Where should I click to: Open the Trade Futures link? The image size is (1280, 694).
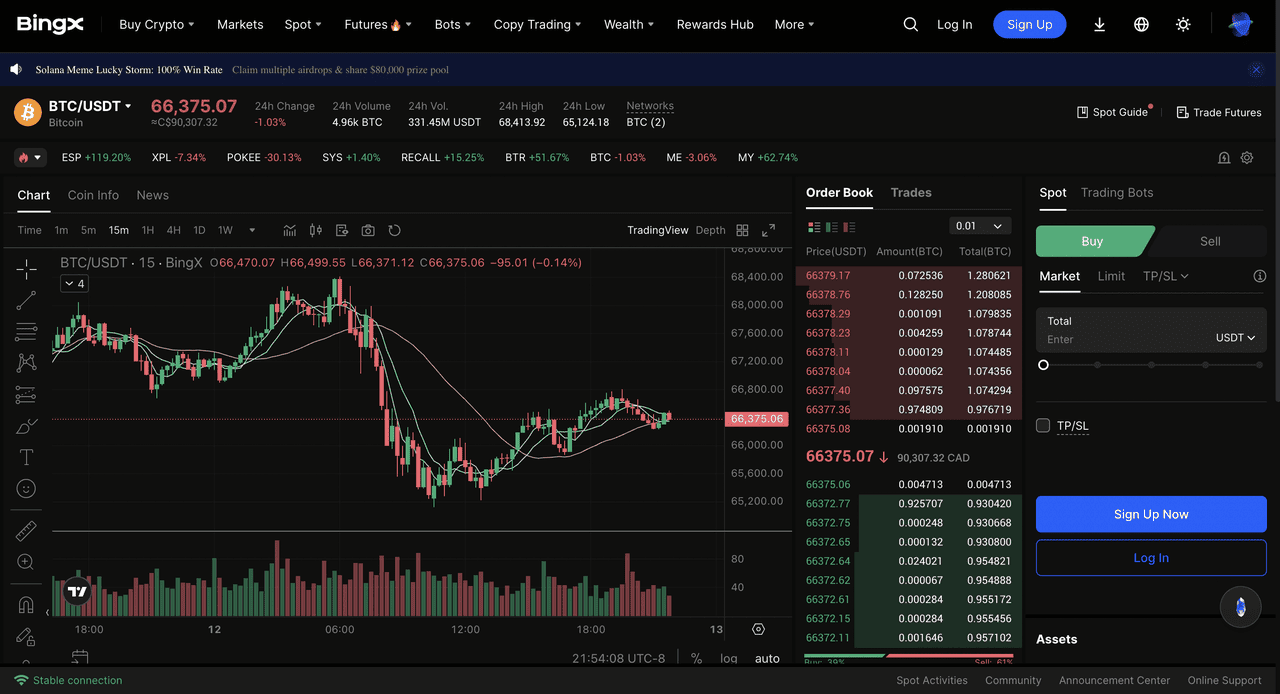coord(1218,112)
